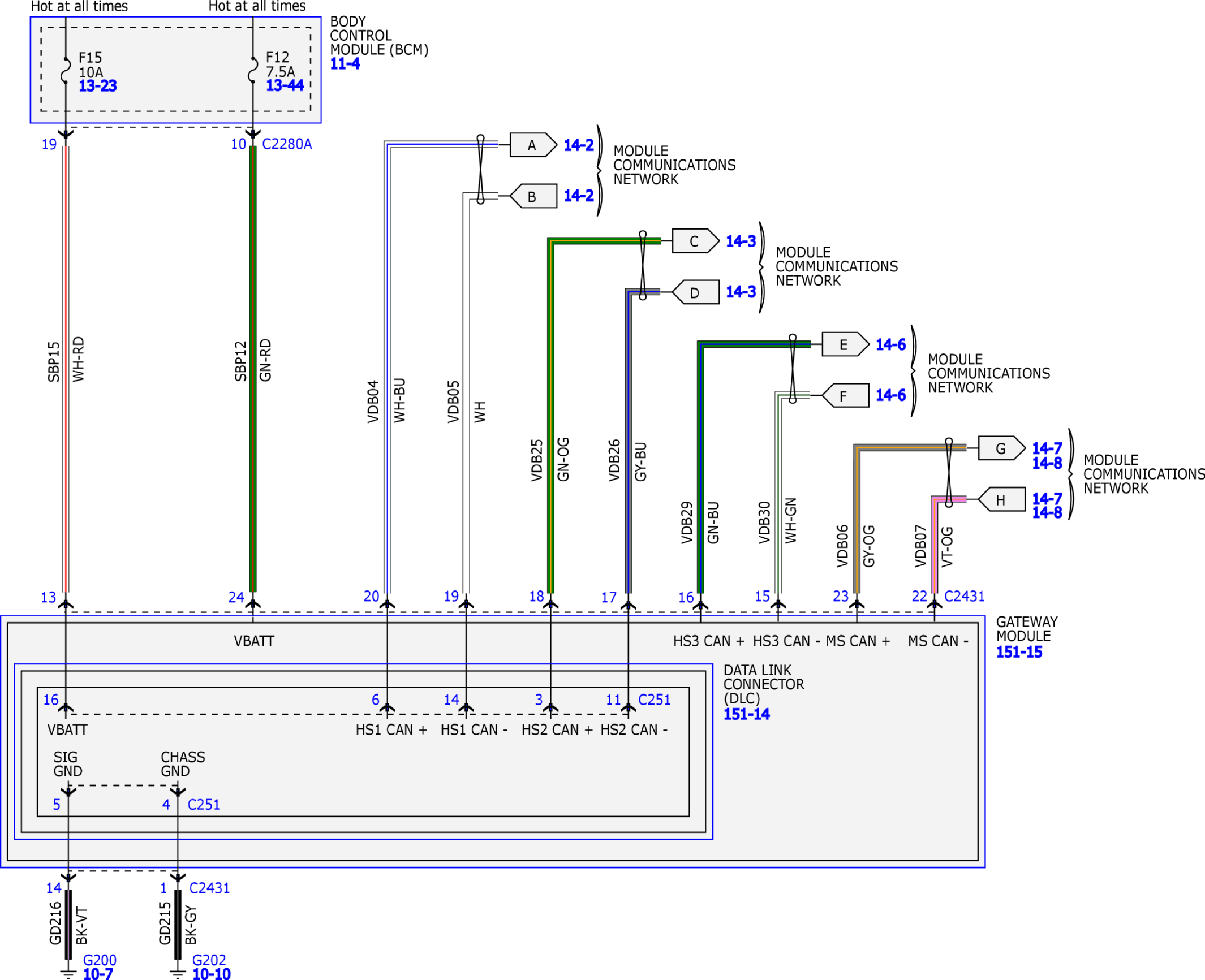Click the 14-3 link beside connector C
1205x980 pixels.
[741, 241]
